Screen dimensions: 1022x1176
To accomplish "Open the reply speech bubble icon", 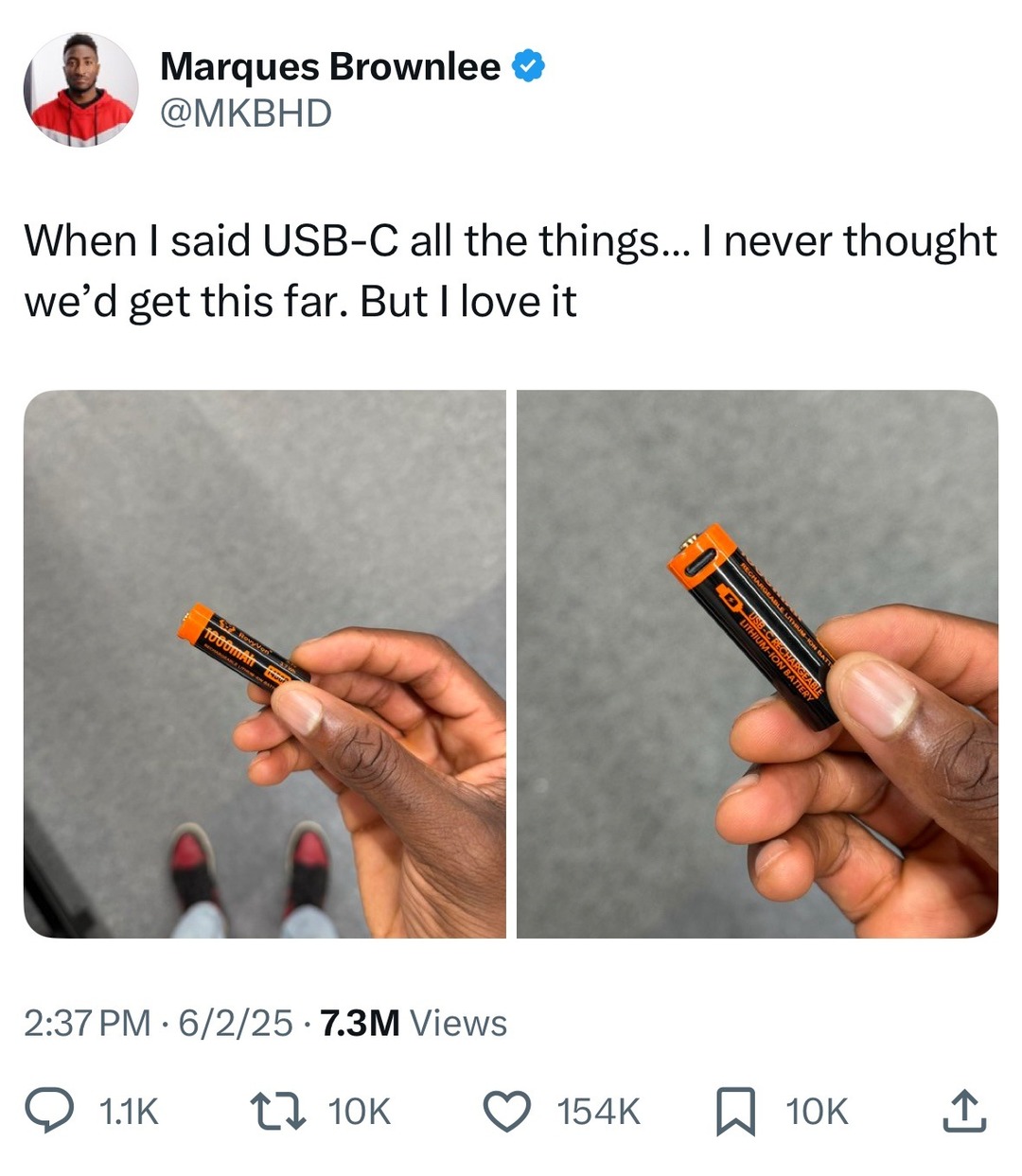I will coord(49,1111).
